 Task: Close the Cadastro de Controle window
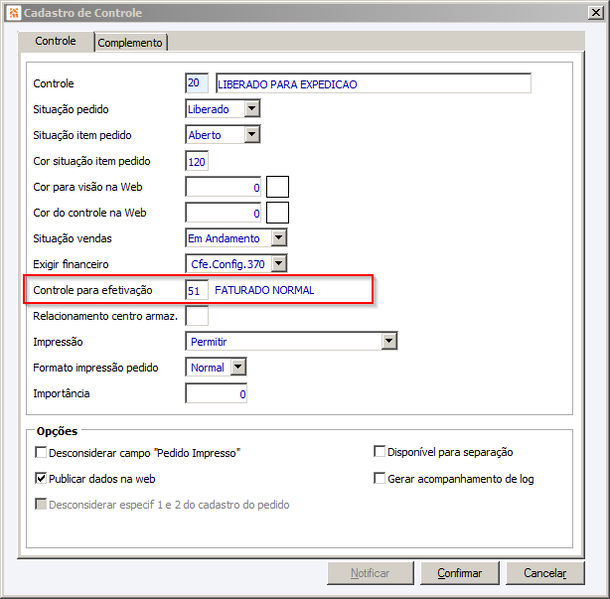click(595, 13)
